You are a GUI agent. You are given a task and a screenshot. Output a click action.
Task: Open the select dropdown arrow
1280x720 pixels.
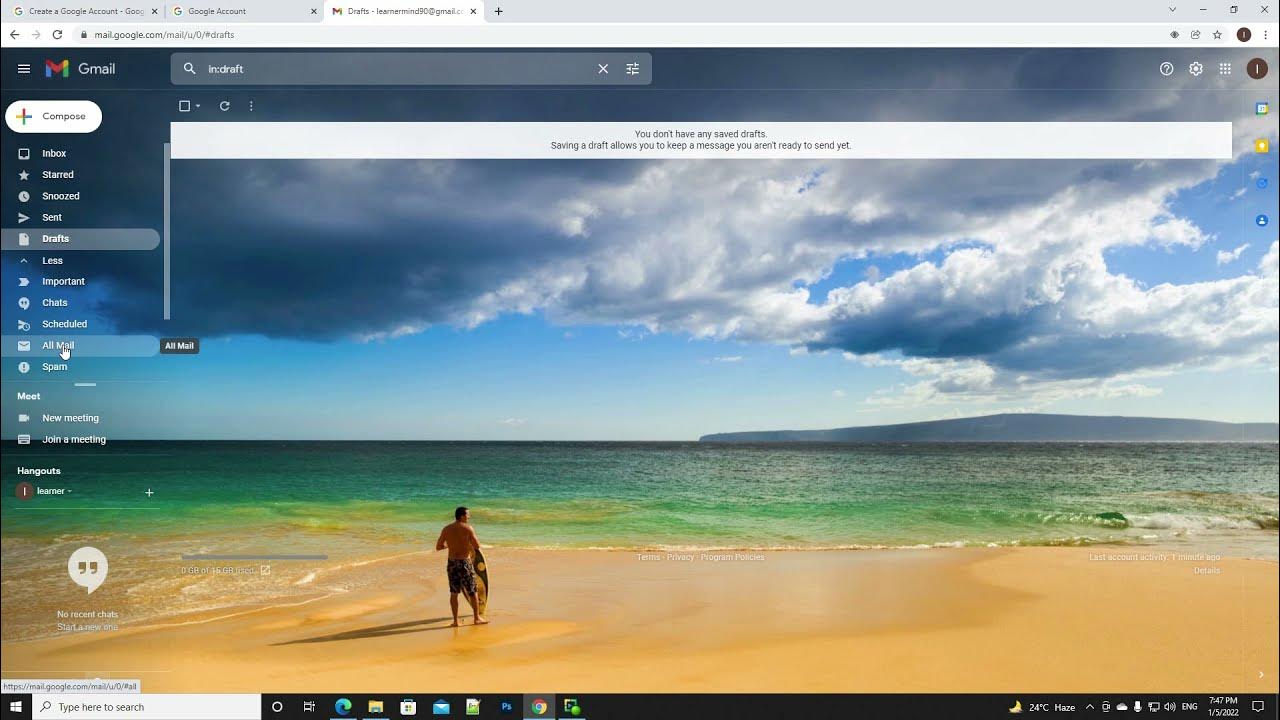click(198, 106)
